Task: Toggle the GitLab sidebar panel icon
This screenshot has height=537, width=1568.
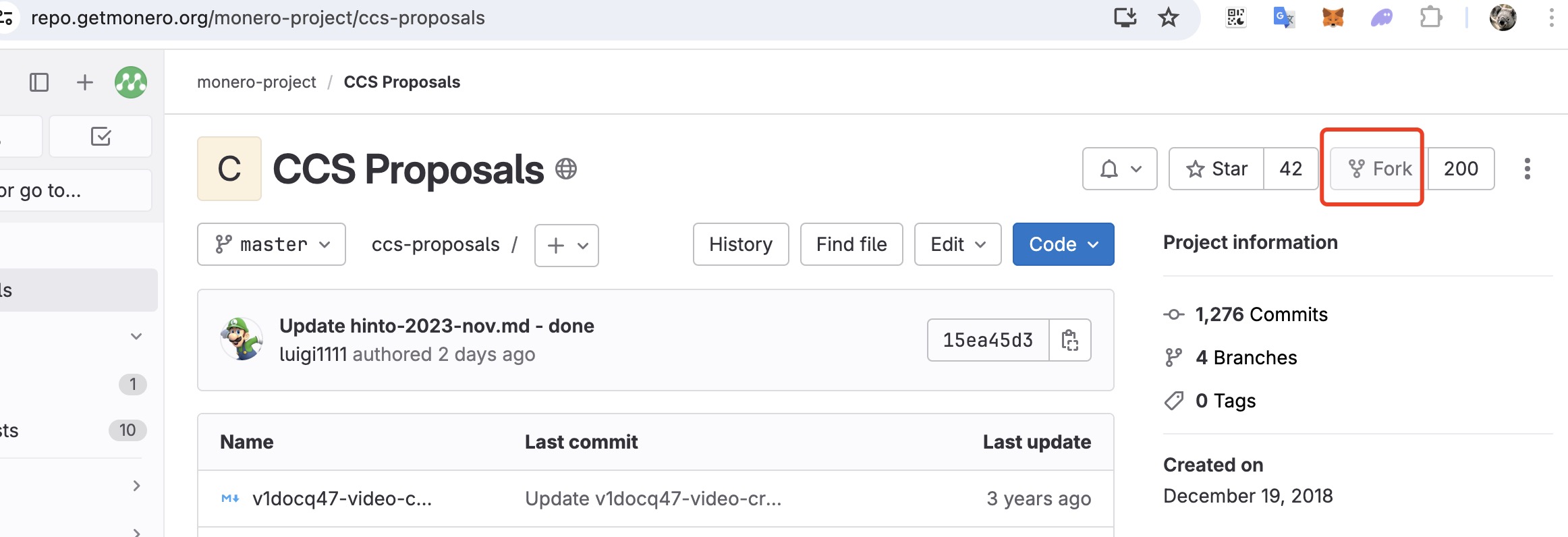Action: click(x=39, y=82)
